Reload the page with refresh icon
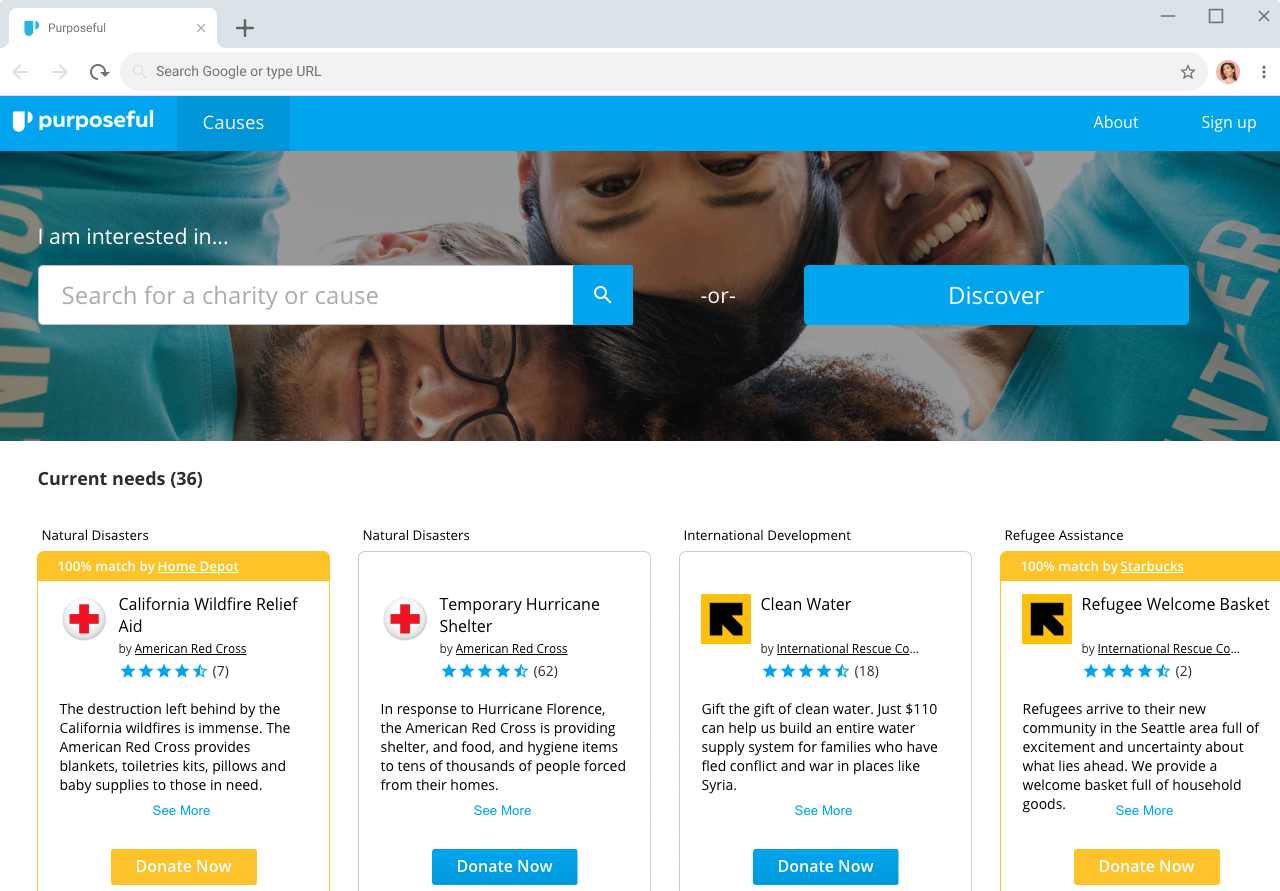Screen dimensions: 1280x891 coord(99,72)
